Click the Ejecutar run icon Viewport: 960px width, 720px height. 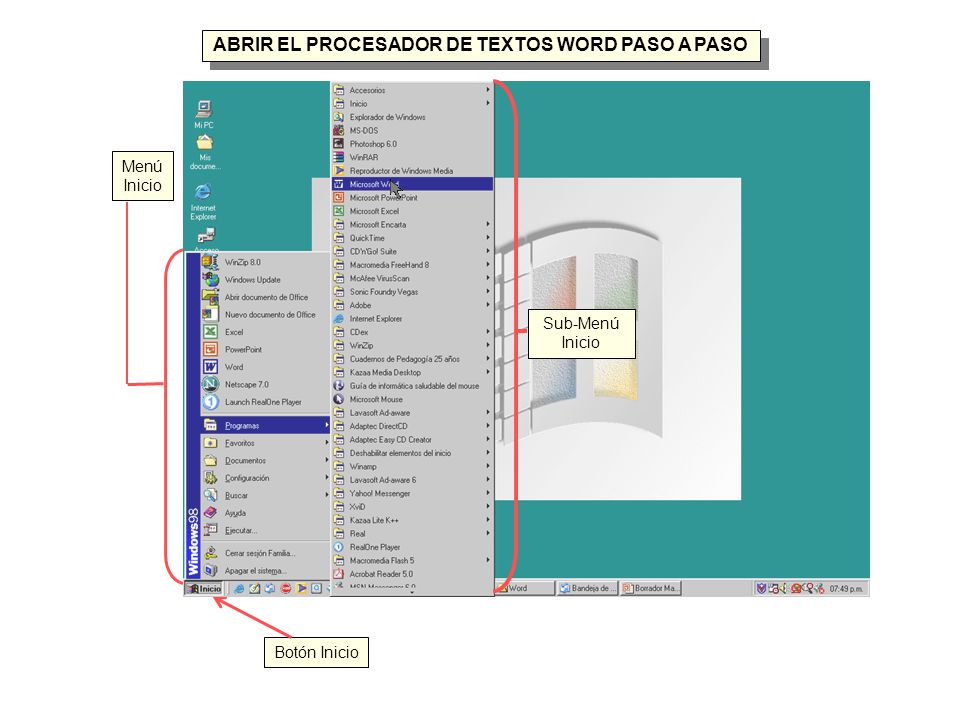click(x=210, y=530)
